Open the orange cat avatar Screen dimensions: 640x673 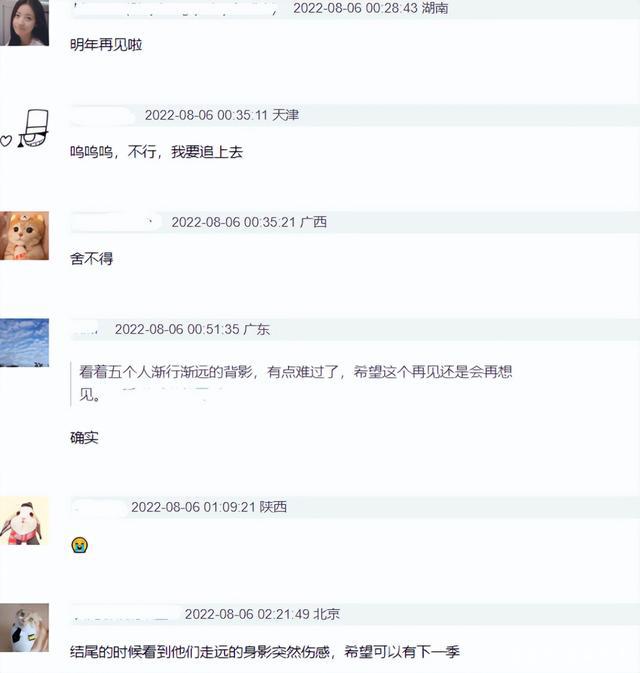[24, 236]
